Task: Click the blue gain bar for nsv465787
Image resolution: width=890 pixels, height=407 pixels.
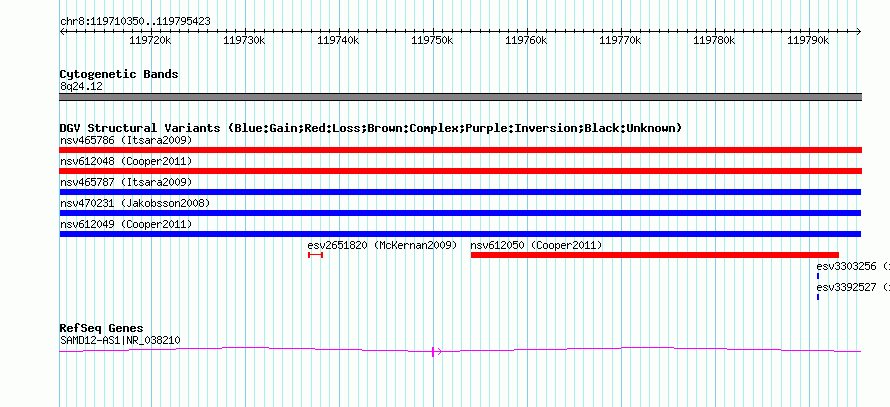Action: (460, 192)
